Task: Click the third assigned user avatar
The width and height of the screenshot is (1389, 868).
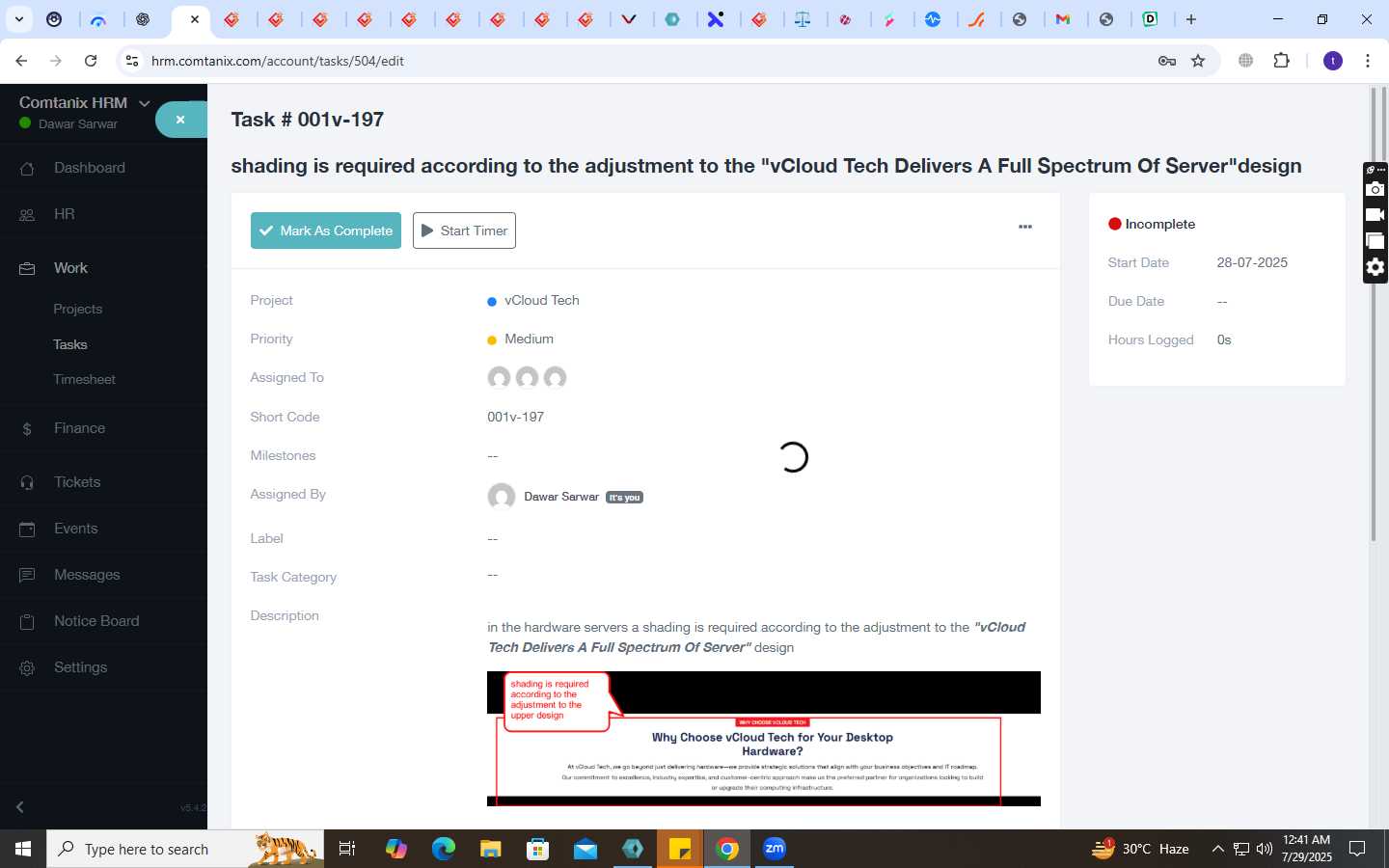Action: click(x=555, y=378)
